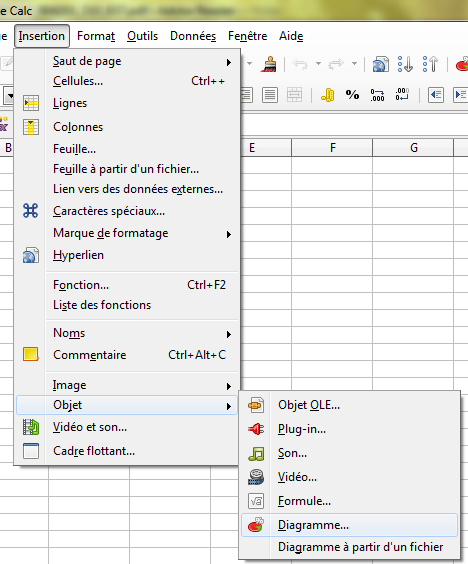Click the Cadre flottant frame icon
Image resolution: width=468 pixels, height=564 pixels.
click(x=31, y=451)
